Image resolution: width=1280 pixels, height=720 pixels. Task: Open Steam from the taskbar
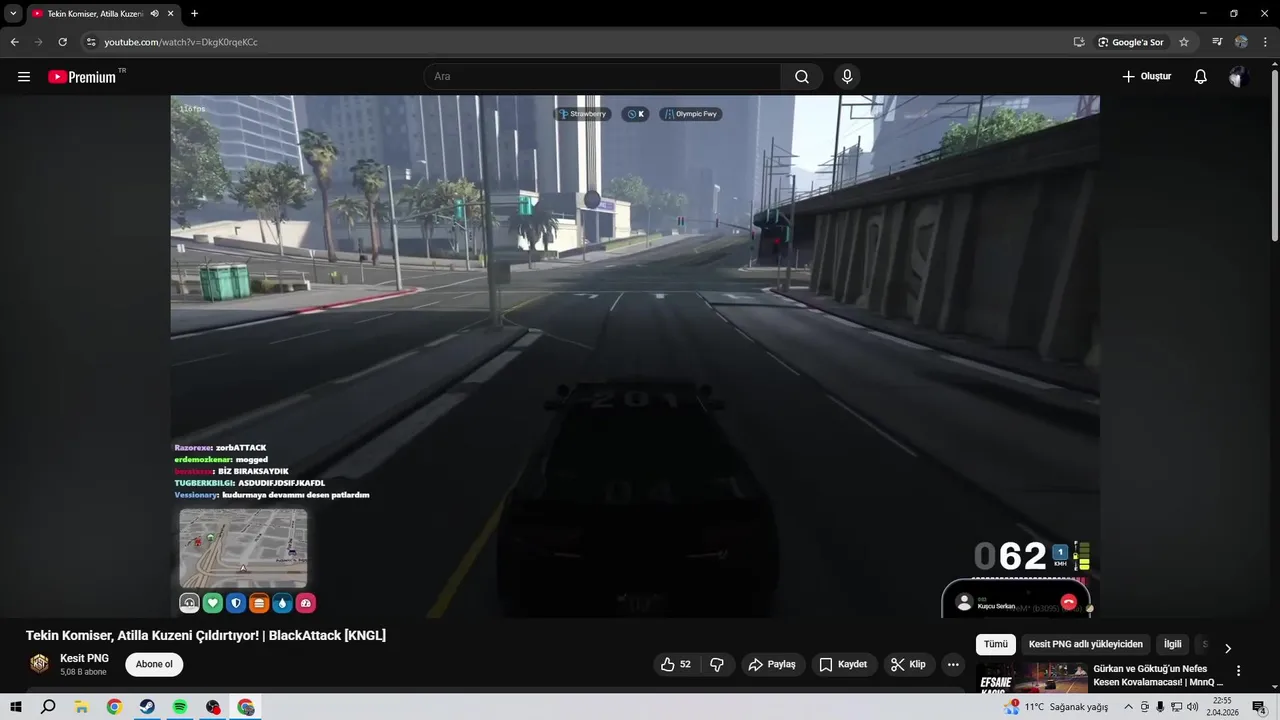click(x=147, y=707)
